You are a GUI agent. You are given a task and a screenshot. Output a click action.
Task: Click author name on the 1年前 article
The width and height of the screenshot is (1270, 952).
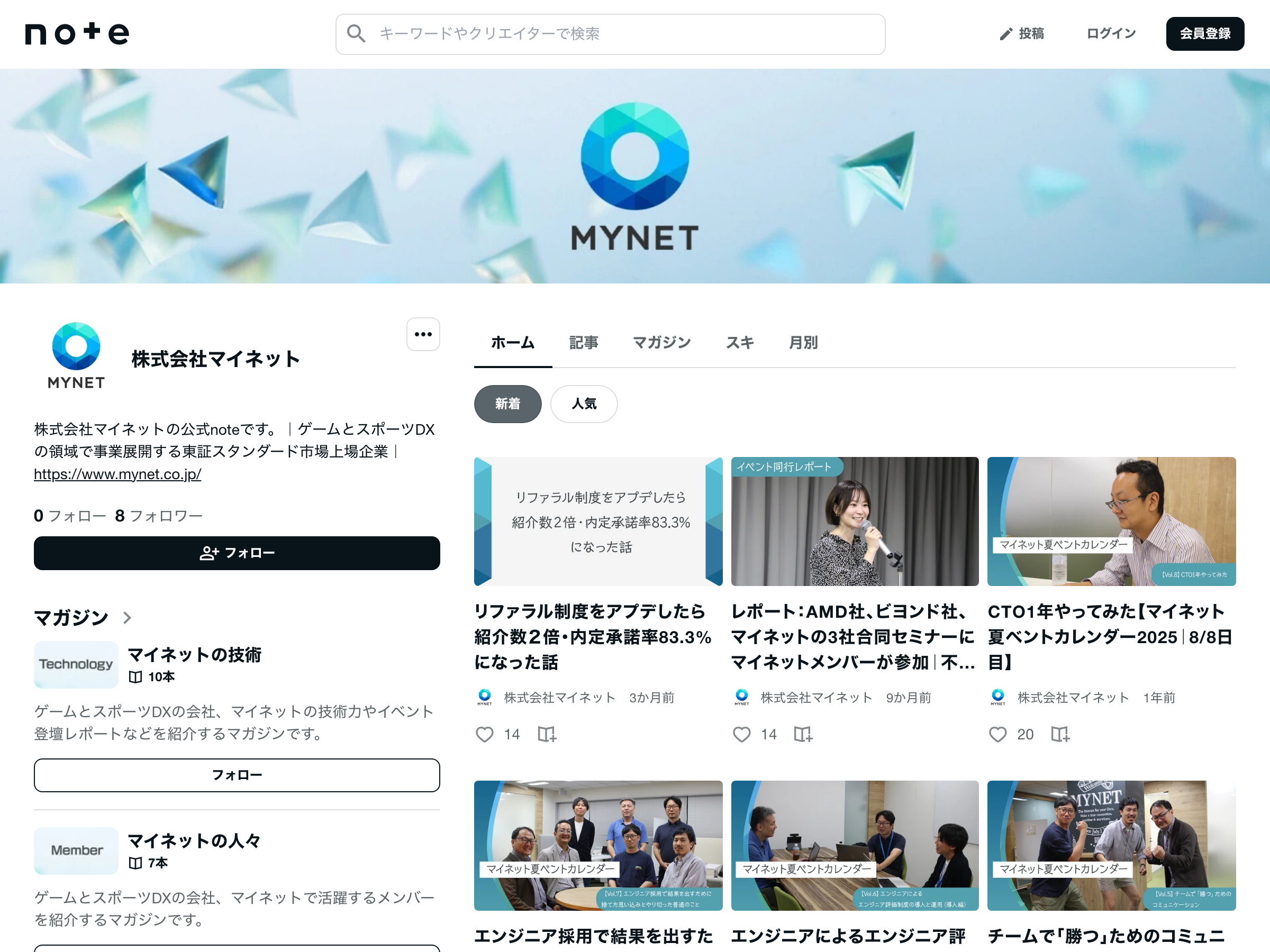pyautogui.click(x=1073, y=697)
